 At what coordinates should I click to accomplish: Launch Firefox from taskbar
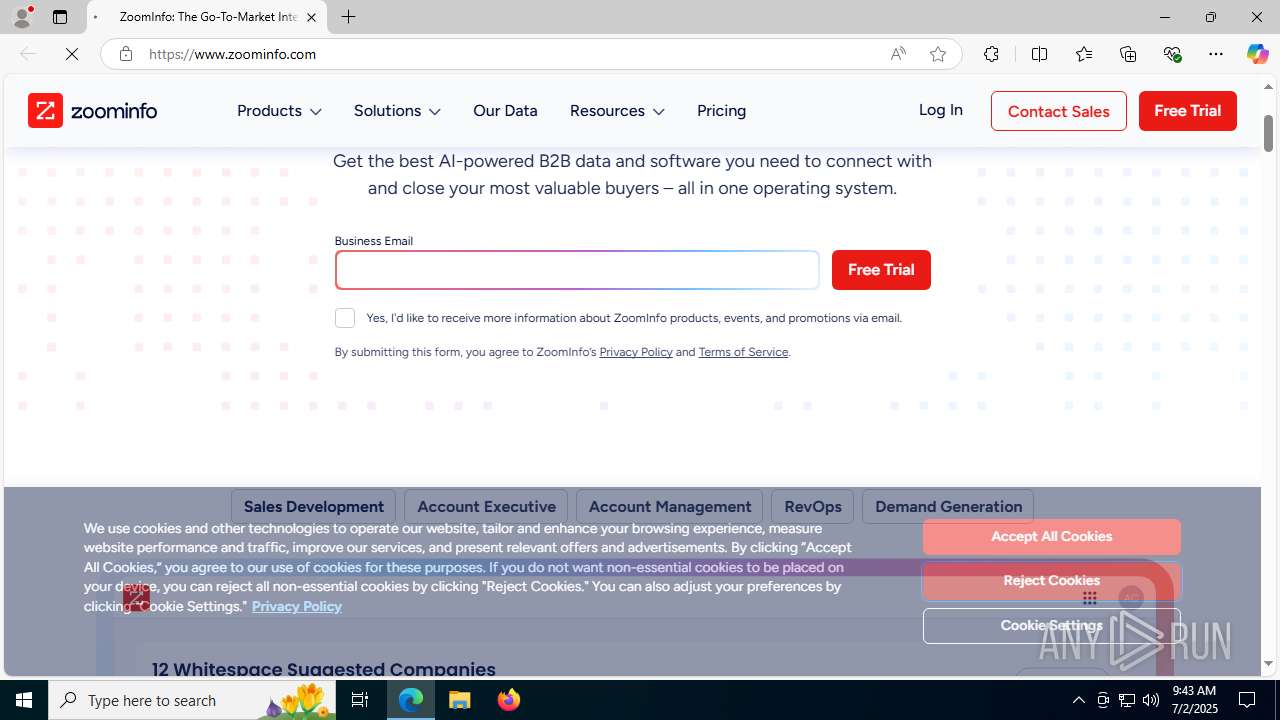(x=509, y=700)
